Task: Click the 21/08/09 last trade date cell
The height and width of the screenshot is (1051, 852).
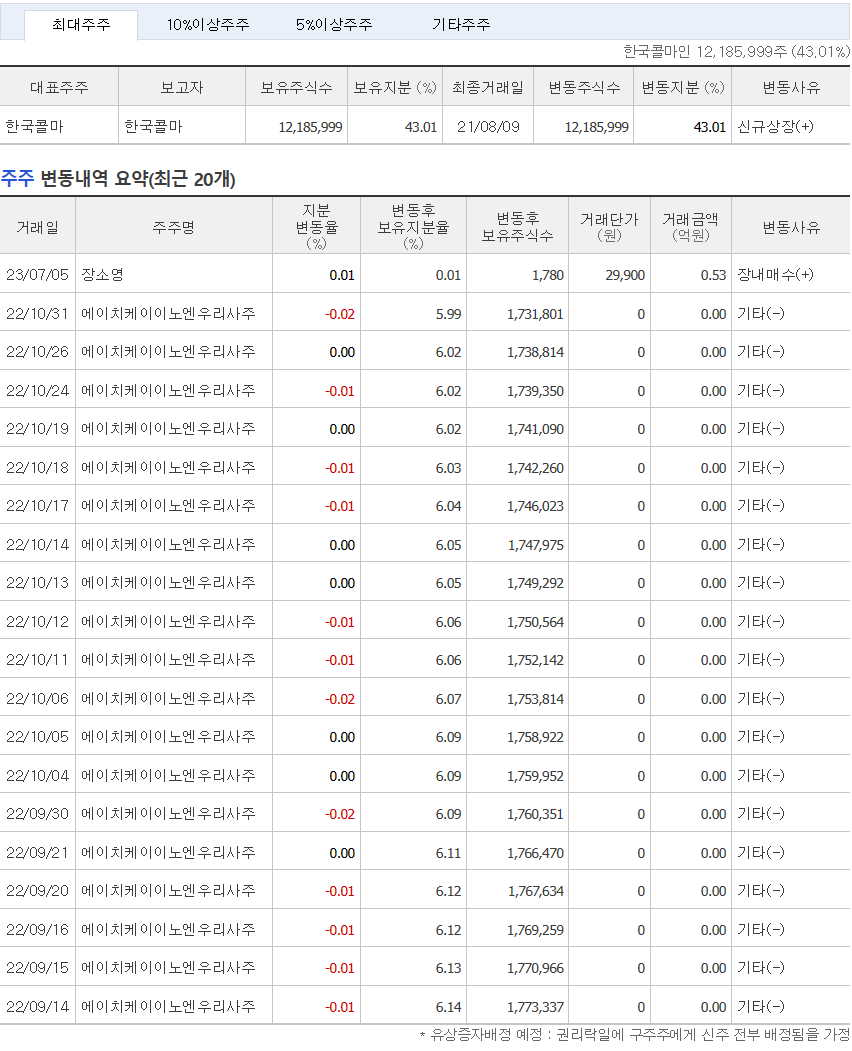Action: click(488, 127)
